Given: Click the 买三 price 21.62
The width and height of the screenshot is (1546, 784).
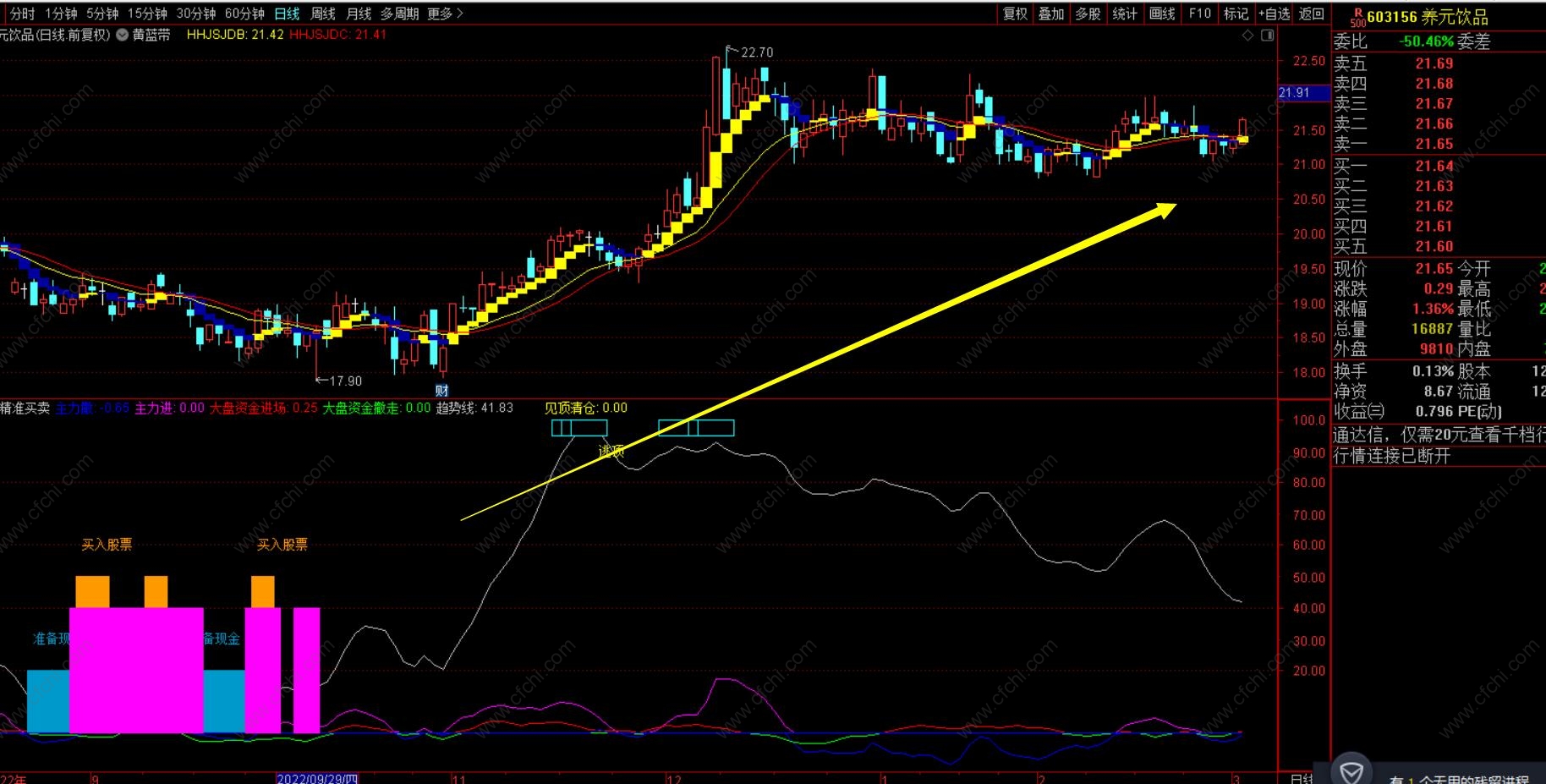Looking at the screenshot, I should [1434, 206].
